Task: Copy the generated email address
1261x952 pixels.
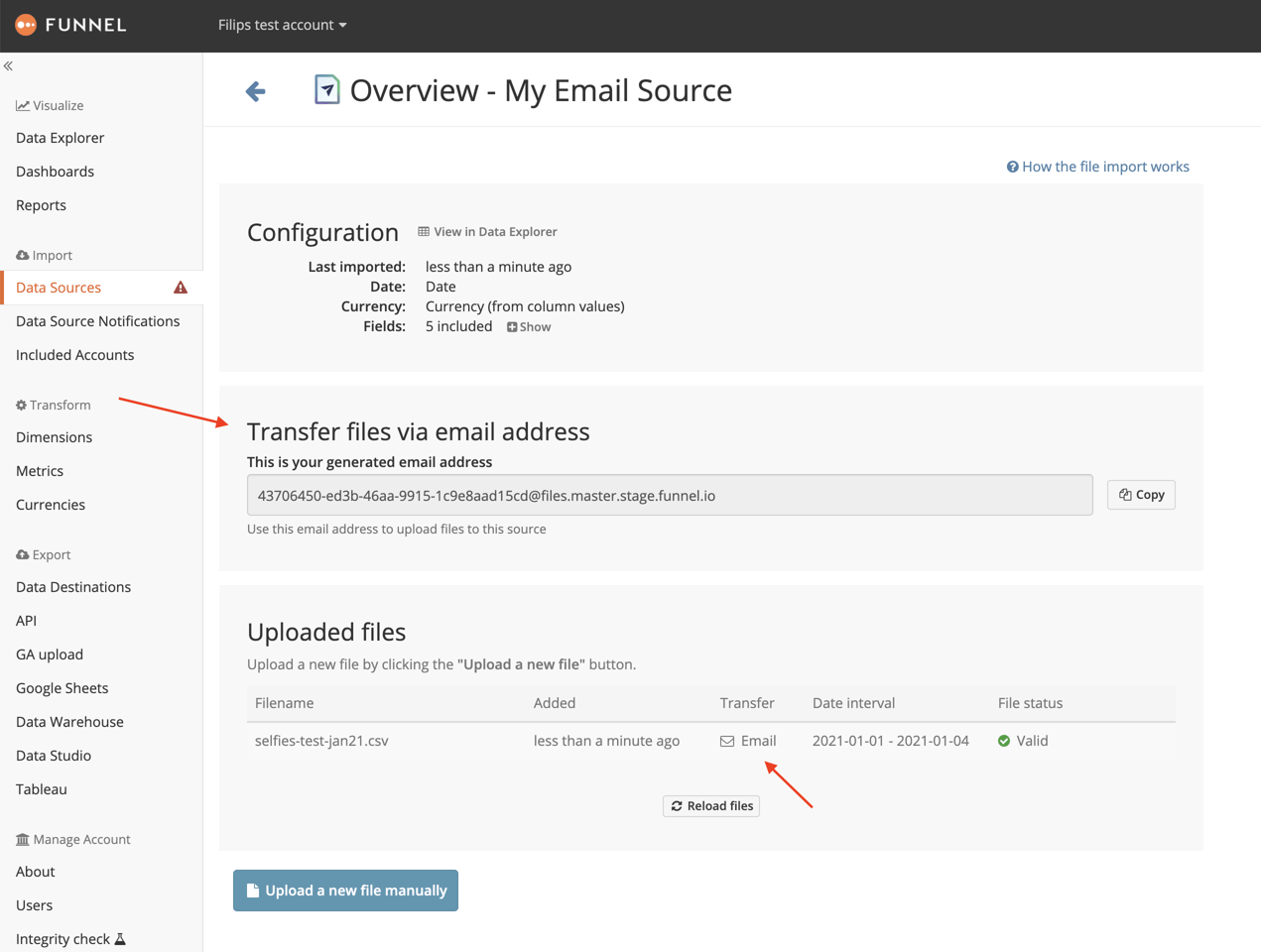Action: tap(1140, 494)
